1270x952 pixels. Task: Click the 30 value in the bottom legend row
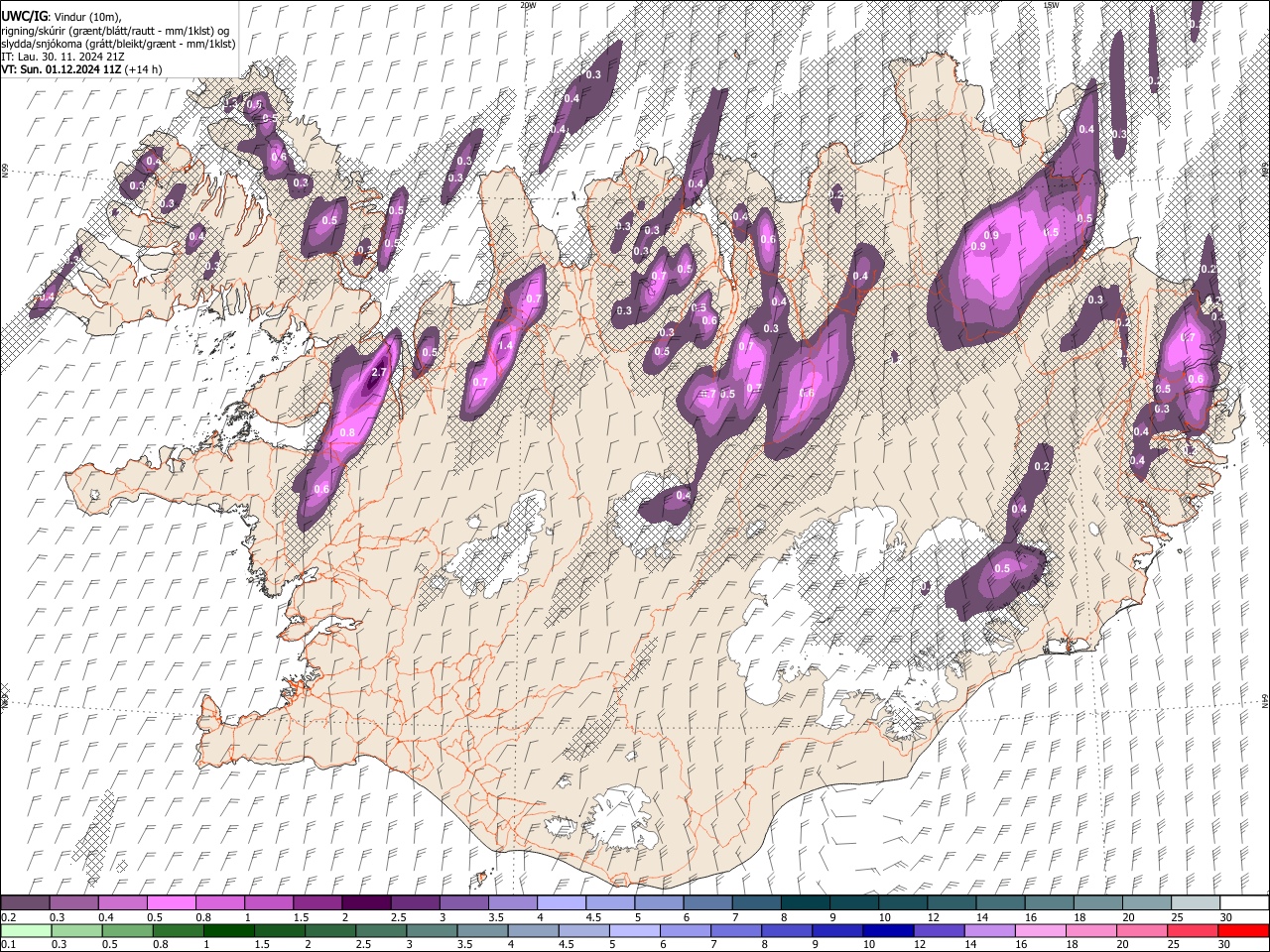(1222, 945)
